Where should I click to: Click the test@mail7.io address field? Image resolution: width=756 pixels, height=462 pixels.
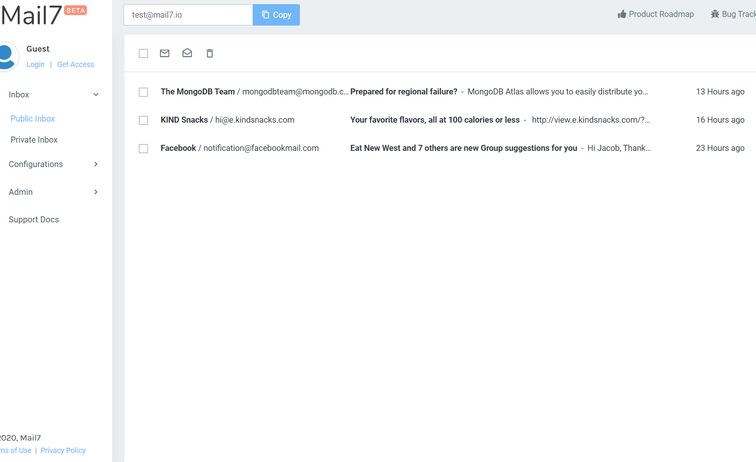click(x=188, y=15)
